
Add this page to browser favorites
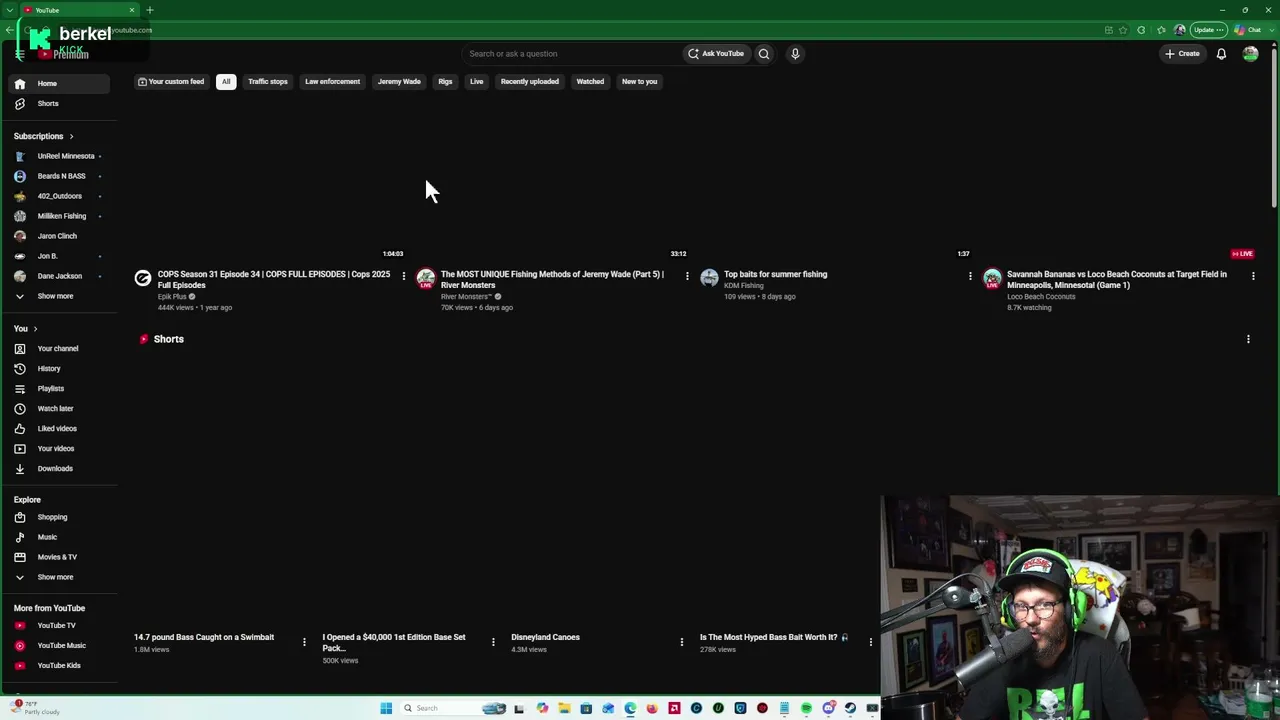click(x=1123, y=30)
